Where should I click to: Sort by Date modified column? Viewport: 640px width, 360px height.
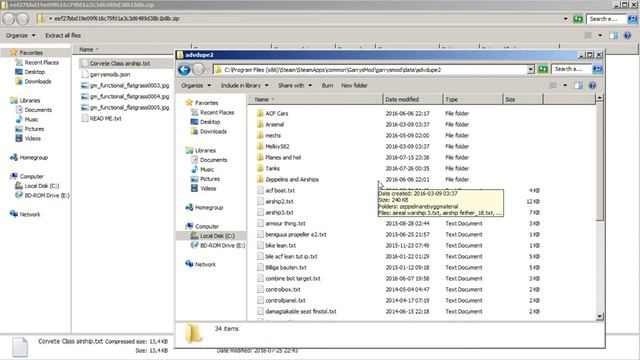(412, 99)
